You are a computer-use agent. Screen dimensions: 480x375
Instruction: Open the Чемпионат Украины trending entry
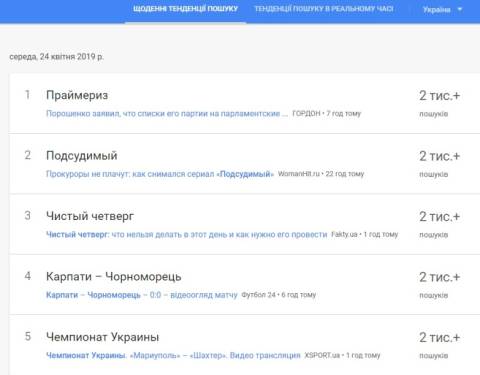pos(103,337)
